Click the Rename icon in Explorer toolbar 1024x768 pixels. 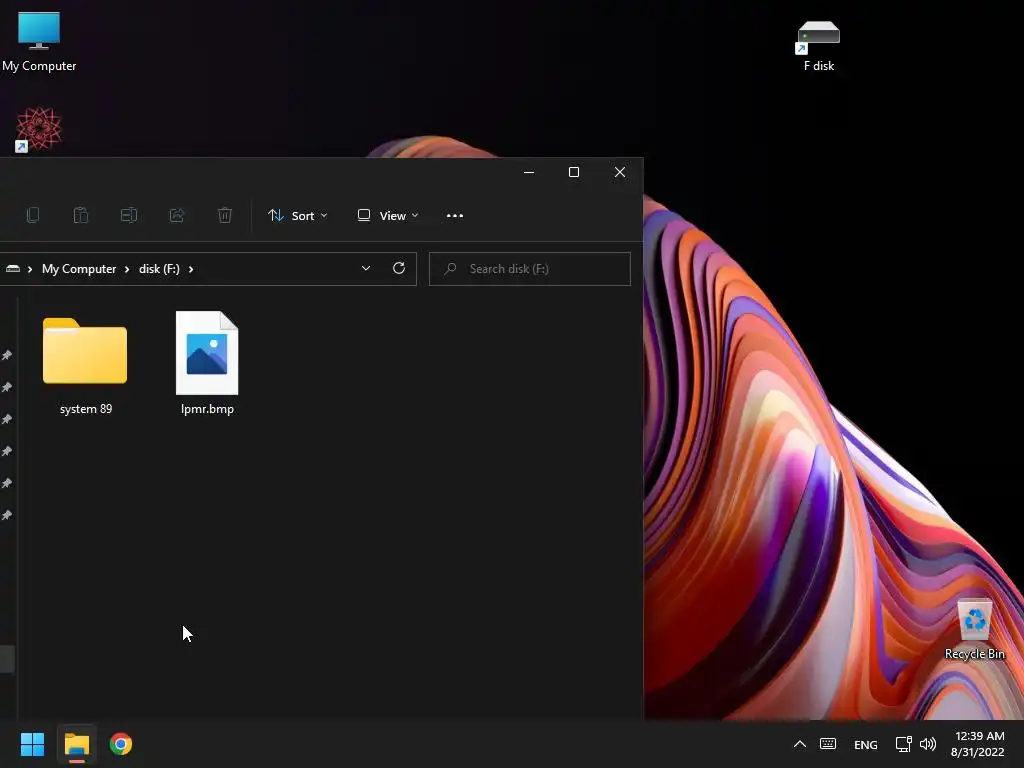(x=129, y=215)
